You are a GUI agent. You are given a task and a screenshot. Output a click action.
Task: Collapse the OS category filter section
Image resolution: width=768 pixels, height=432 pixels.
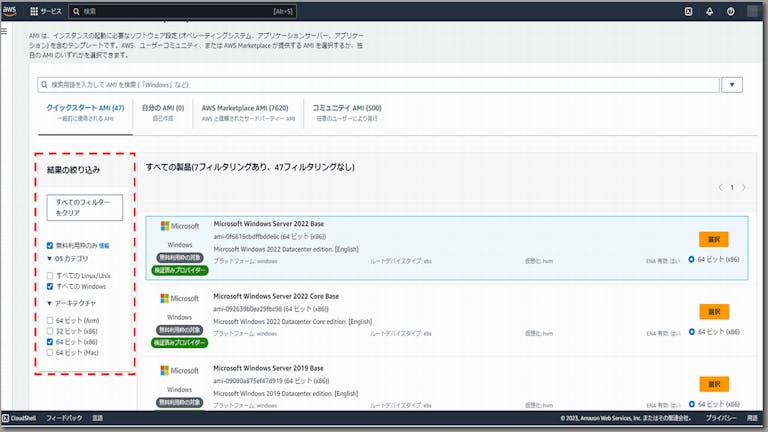49,259
